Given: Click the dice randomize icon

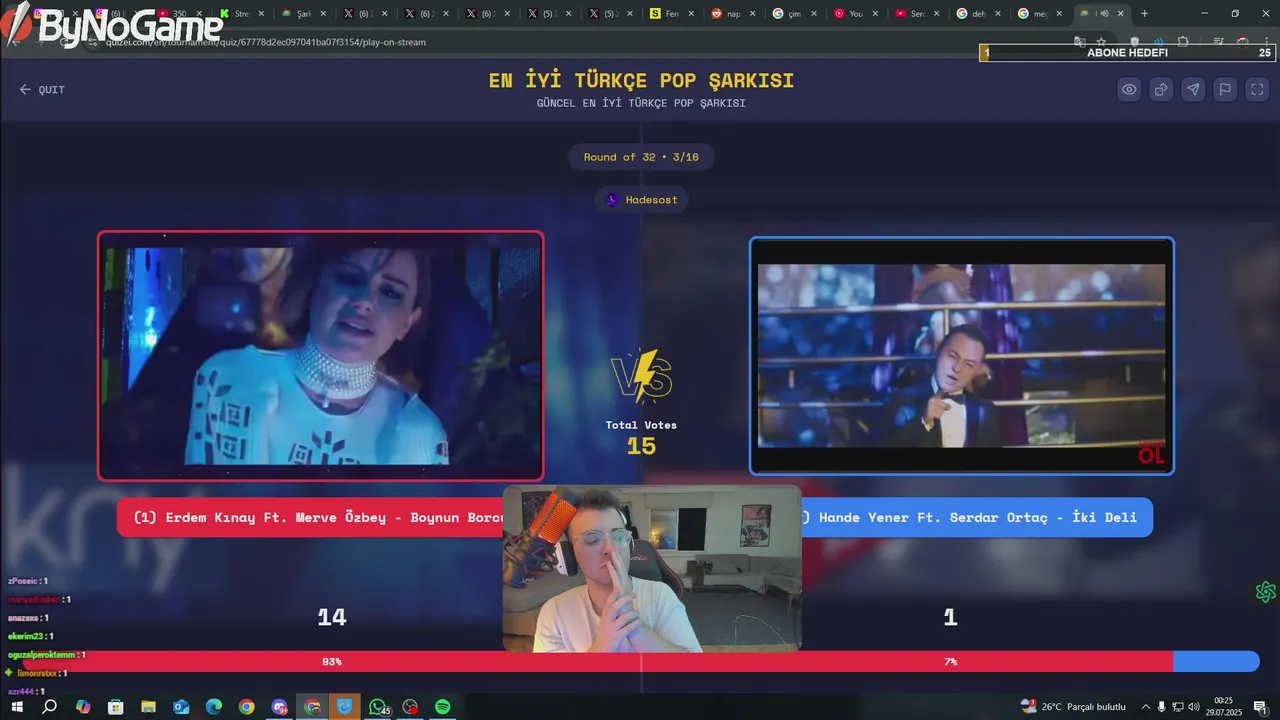Looking at the screenshot, I should coord(1161,89).
